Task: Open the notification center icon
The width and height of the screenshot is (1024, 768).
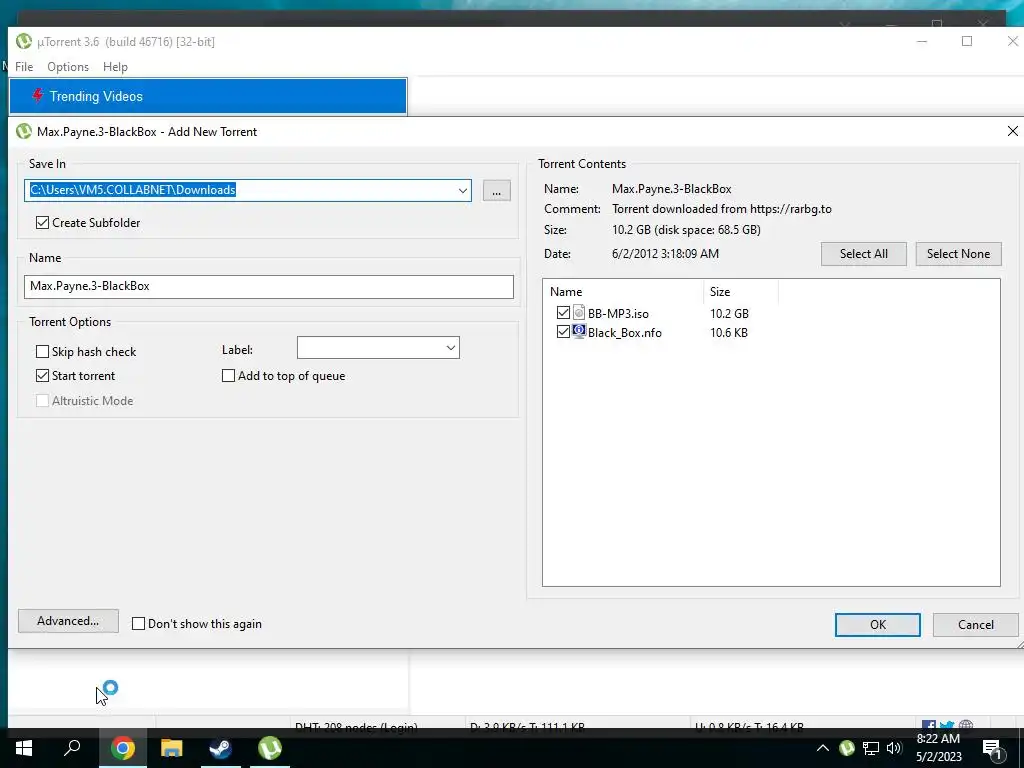Action: pyautogui.click(x=993, y=748)
